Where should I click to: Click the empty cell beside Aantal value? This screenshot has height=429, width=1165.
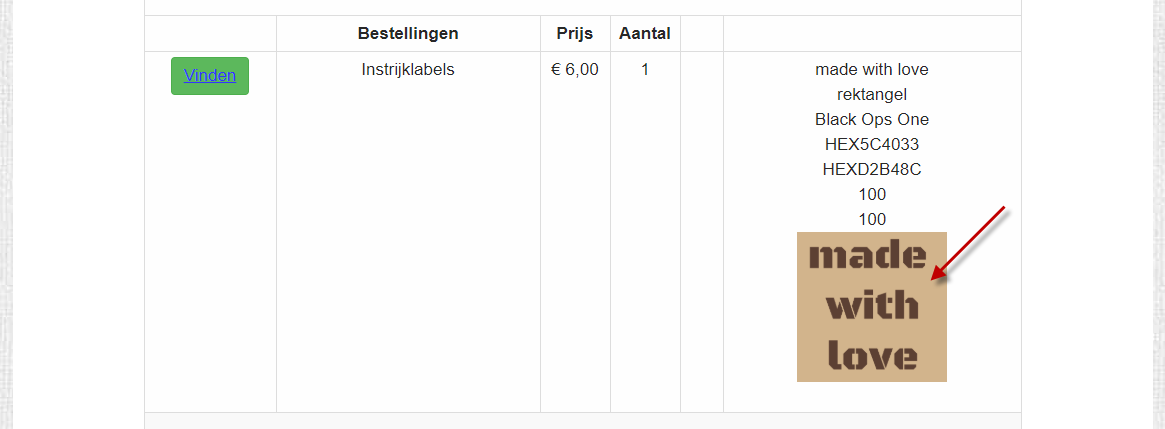(701, 231)
